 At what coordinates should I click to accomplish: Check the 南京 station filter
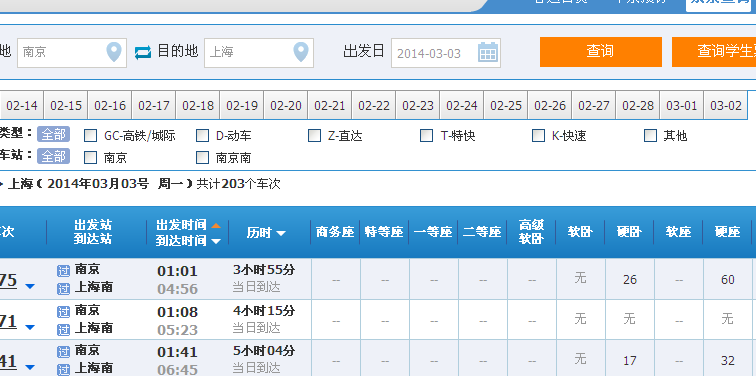coord(90,157)
